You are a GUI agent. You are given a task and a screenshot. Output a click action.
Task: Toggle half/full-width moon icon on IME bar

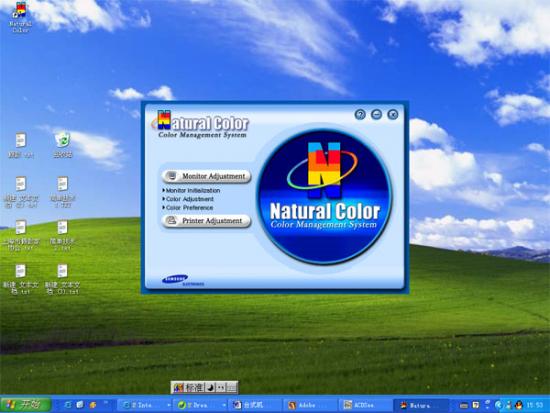tap(210, 387)
